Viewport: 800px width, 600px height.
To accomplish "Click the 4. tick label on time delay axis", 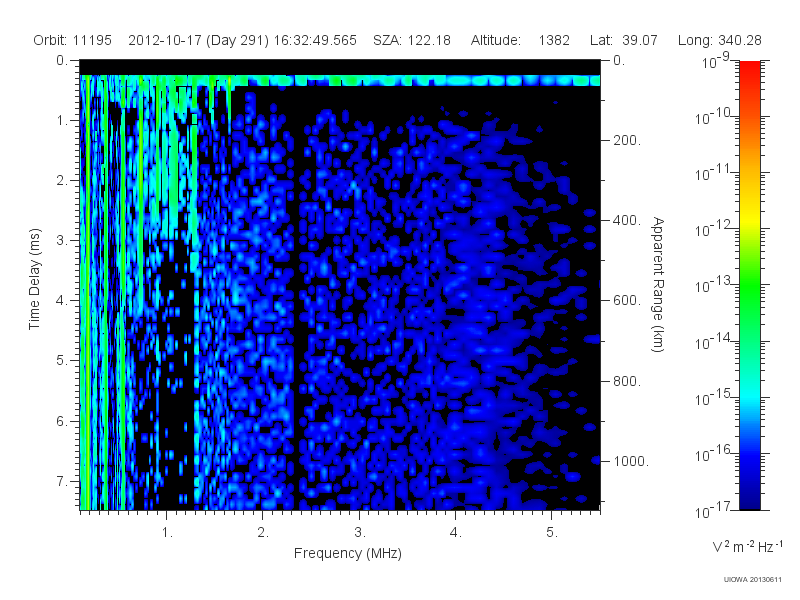I will [62, 301].
